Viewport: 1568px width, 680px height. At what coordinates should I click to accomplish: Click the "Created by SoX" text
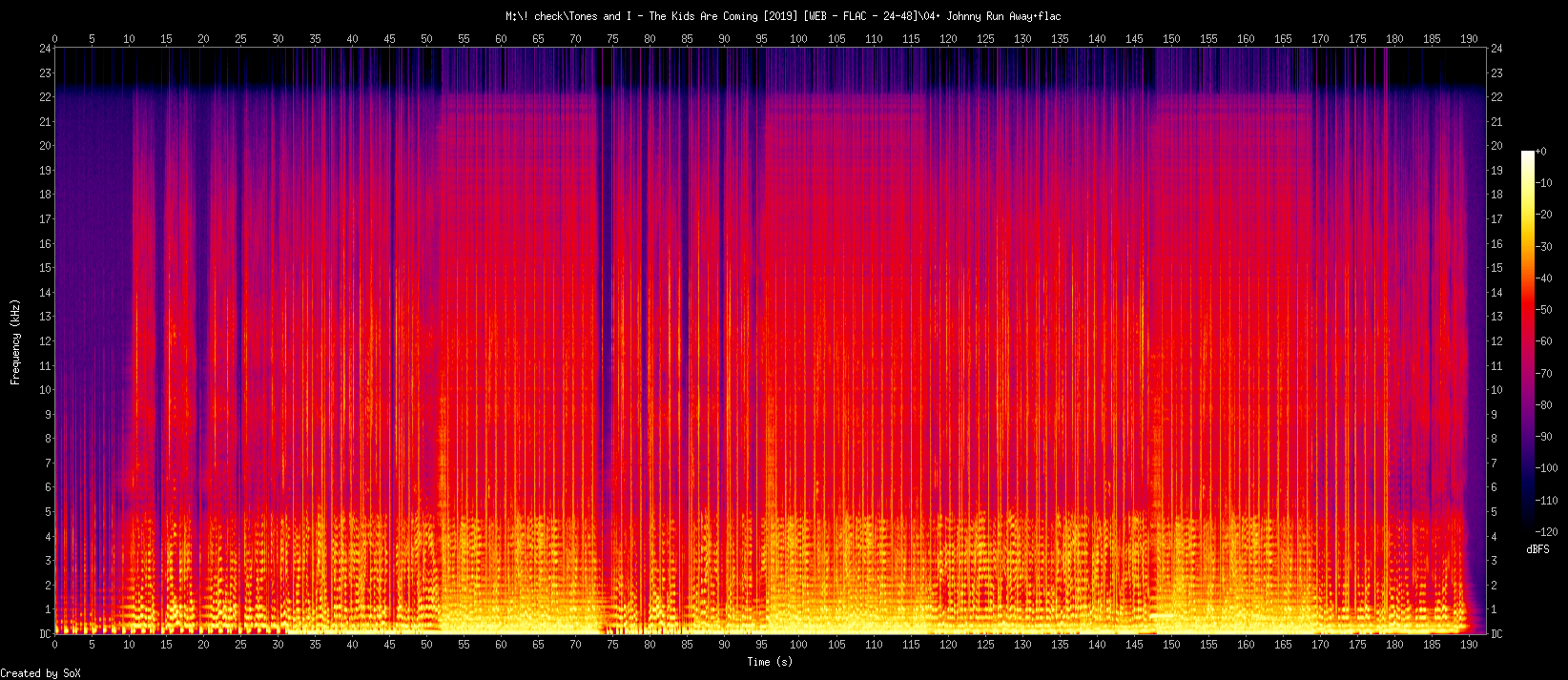[41, 673]
